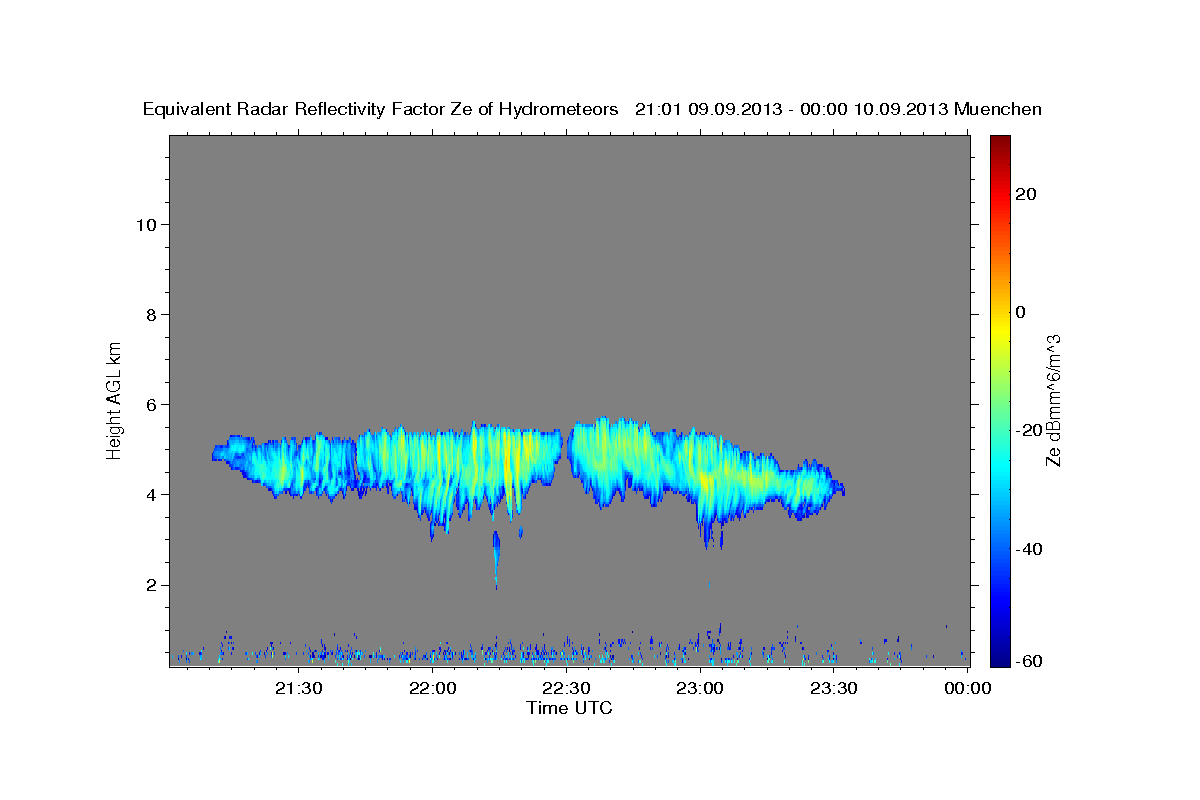The width and height of the screenshot is (1200, 800).
Task: Click the colorbar label '0'
Action: tap(1020, 312)
